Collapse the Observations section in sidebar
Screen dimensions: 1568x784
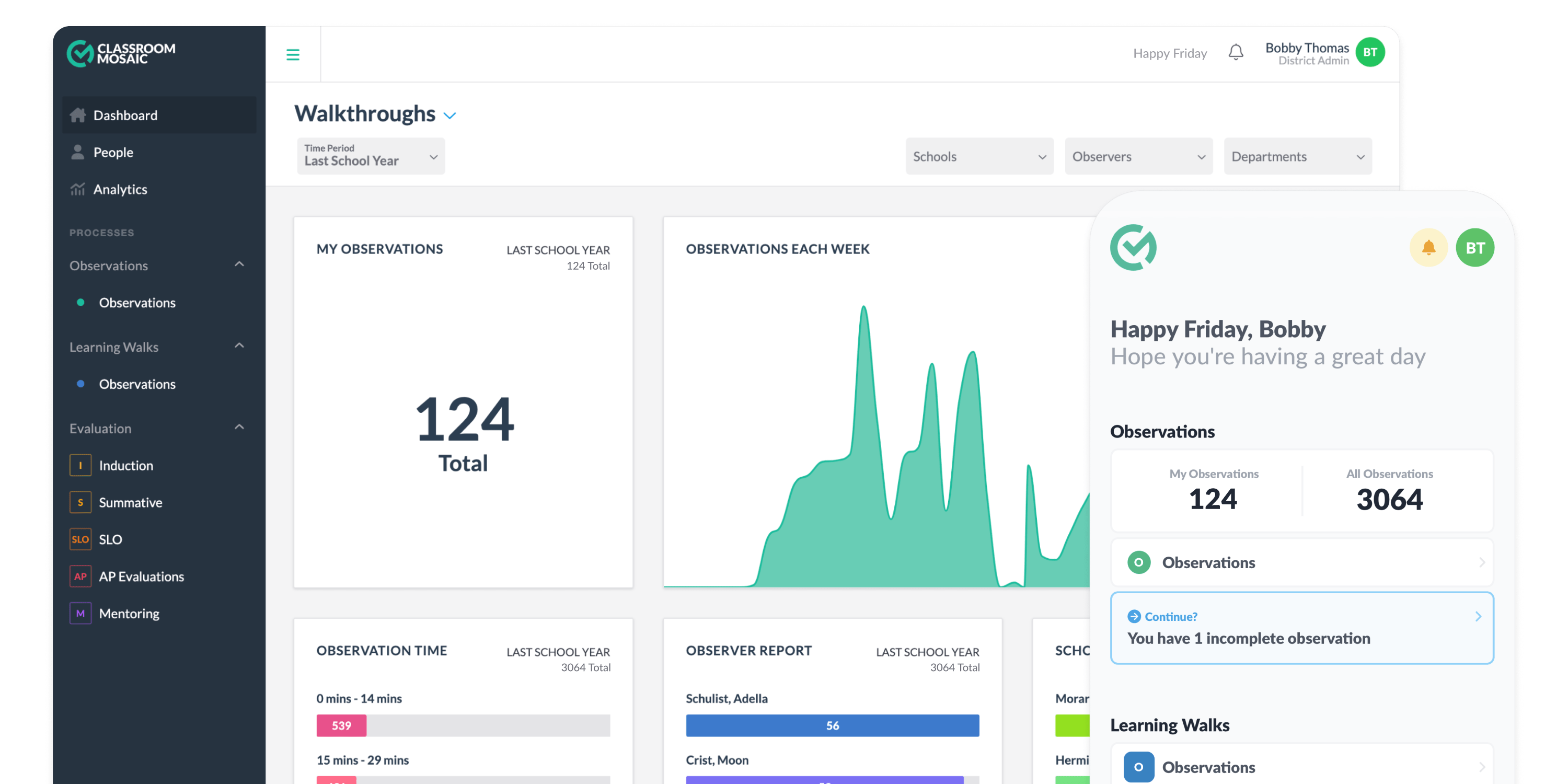tap(239, 265)
